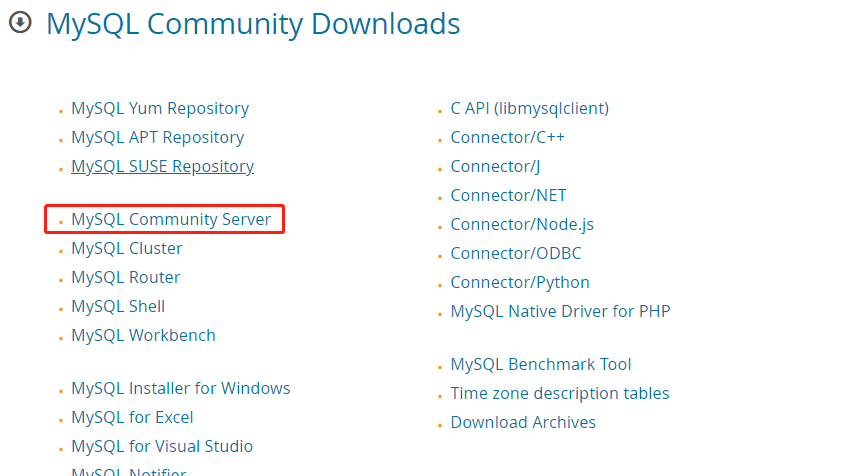The image size is (846, 476).
Task: Open the Connector/C++ link
Action: [507, 138]
